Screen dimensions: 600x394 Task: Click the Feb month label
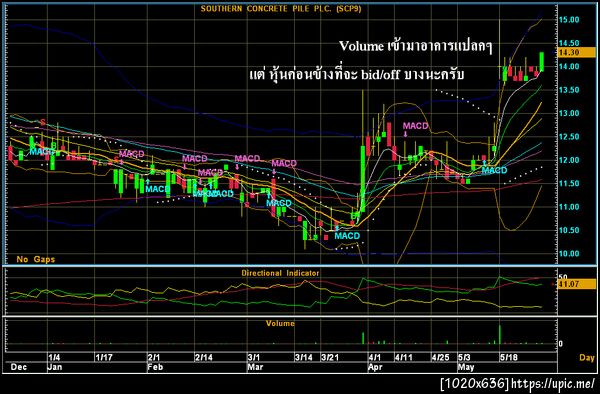(x=155, y=367)
